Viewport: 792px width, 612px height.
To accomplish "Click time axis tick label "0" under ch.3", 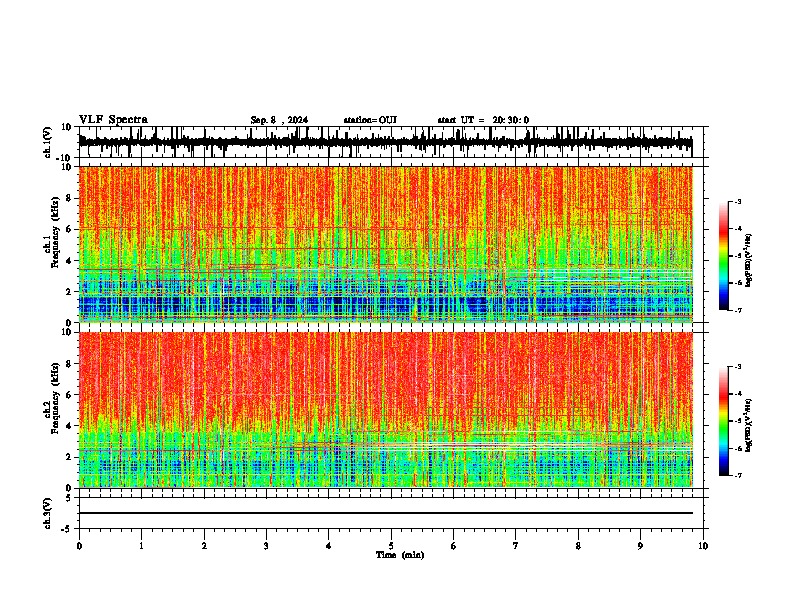I will [x=79, y=546].
